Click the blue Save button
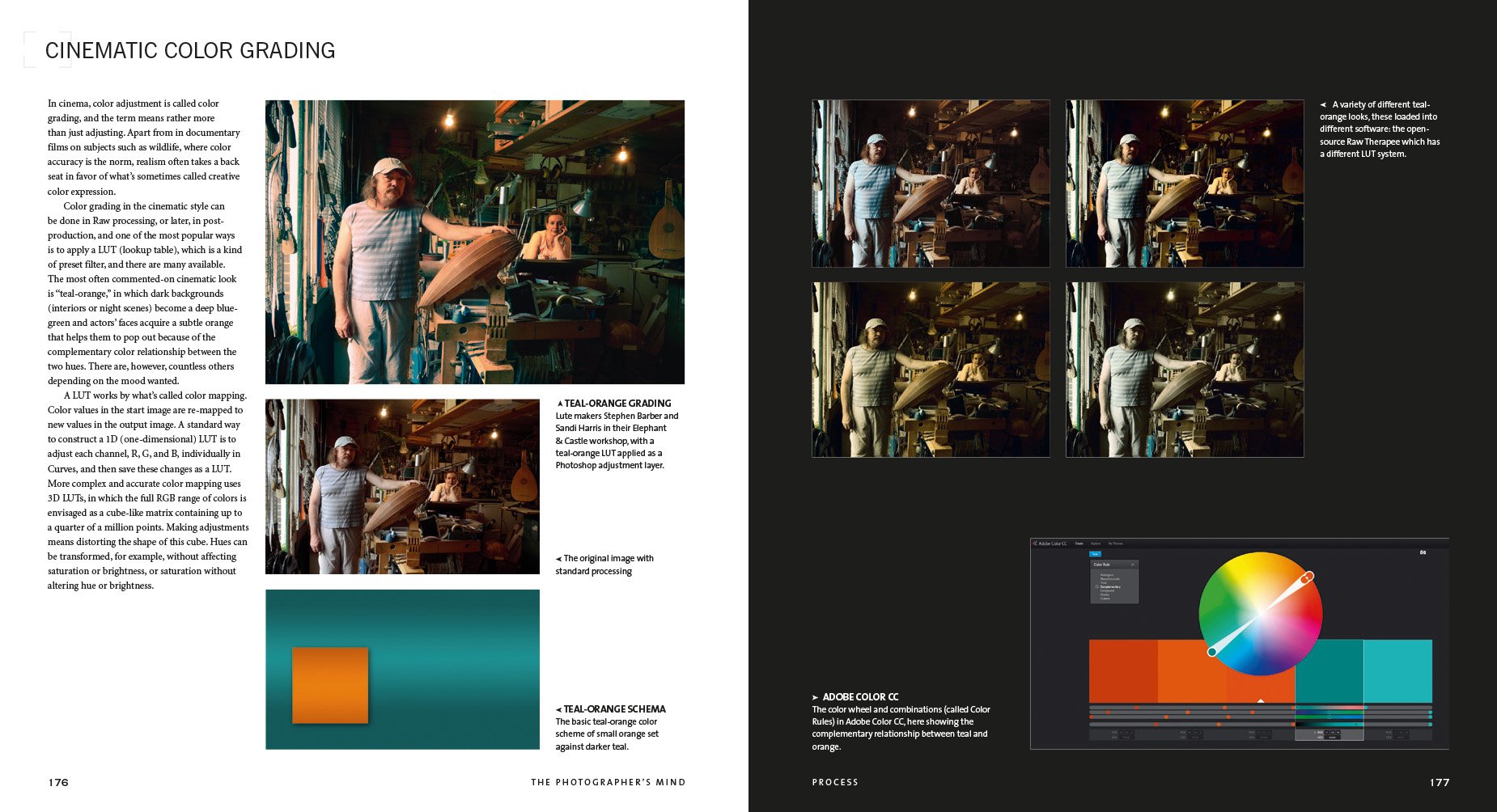 [x=1095, y=554]
